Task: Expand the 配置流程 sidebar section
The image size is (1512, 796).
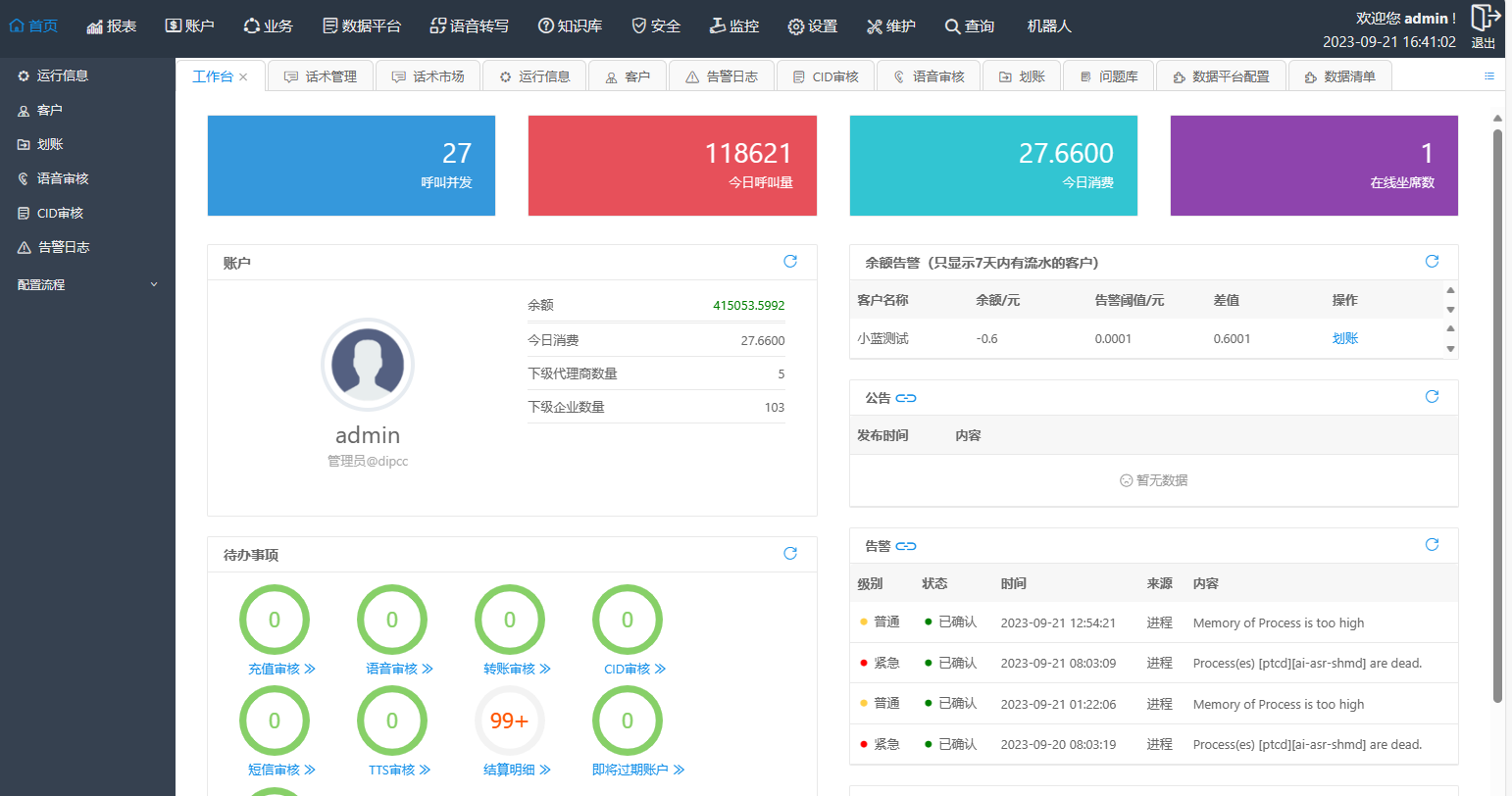Action: (x=87, y=284)
